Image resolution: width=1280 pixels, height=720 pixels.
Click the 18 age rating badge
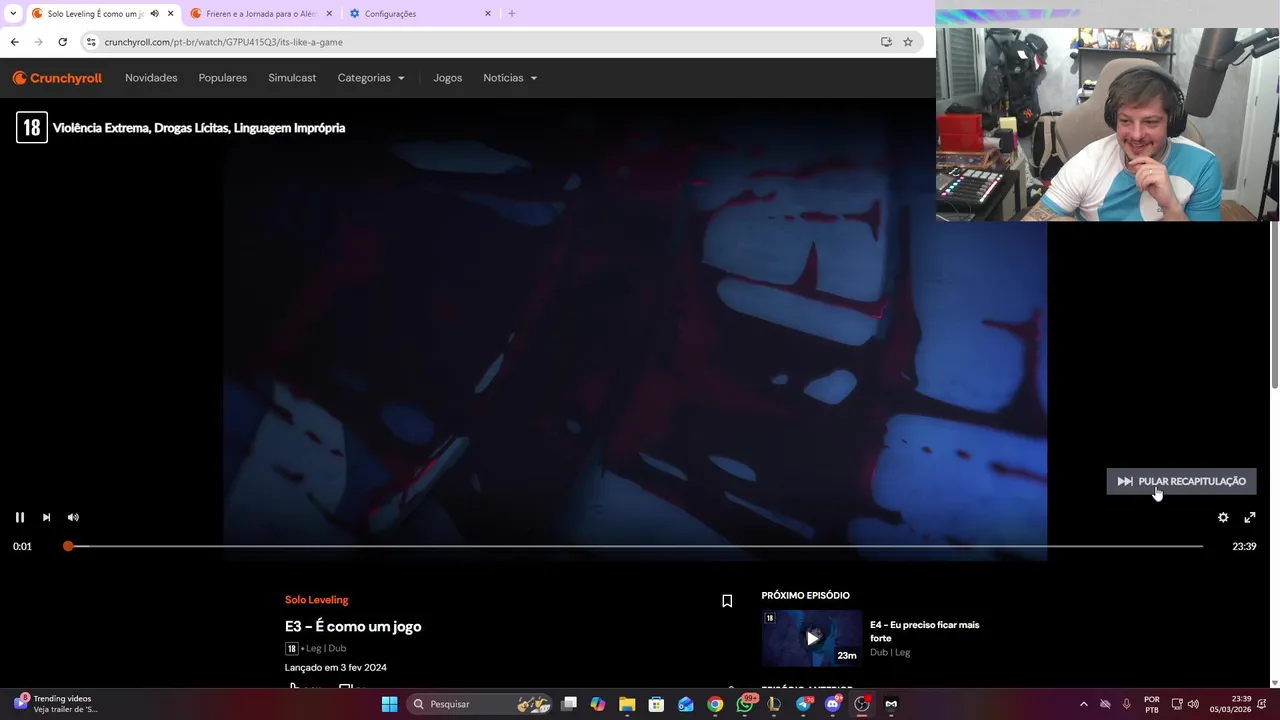(x=31, y=128)
